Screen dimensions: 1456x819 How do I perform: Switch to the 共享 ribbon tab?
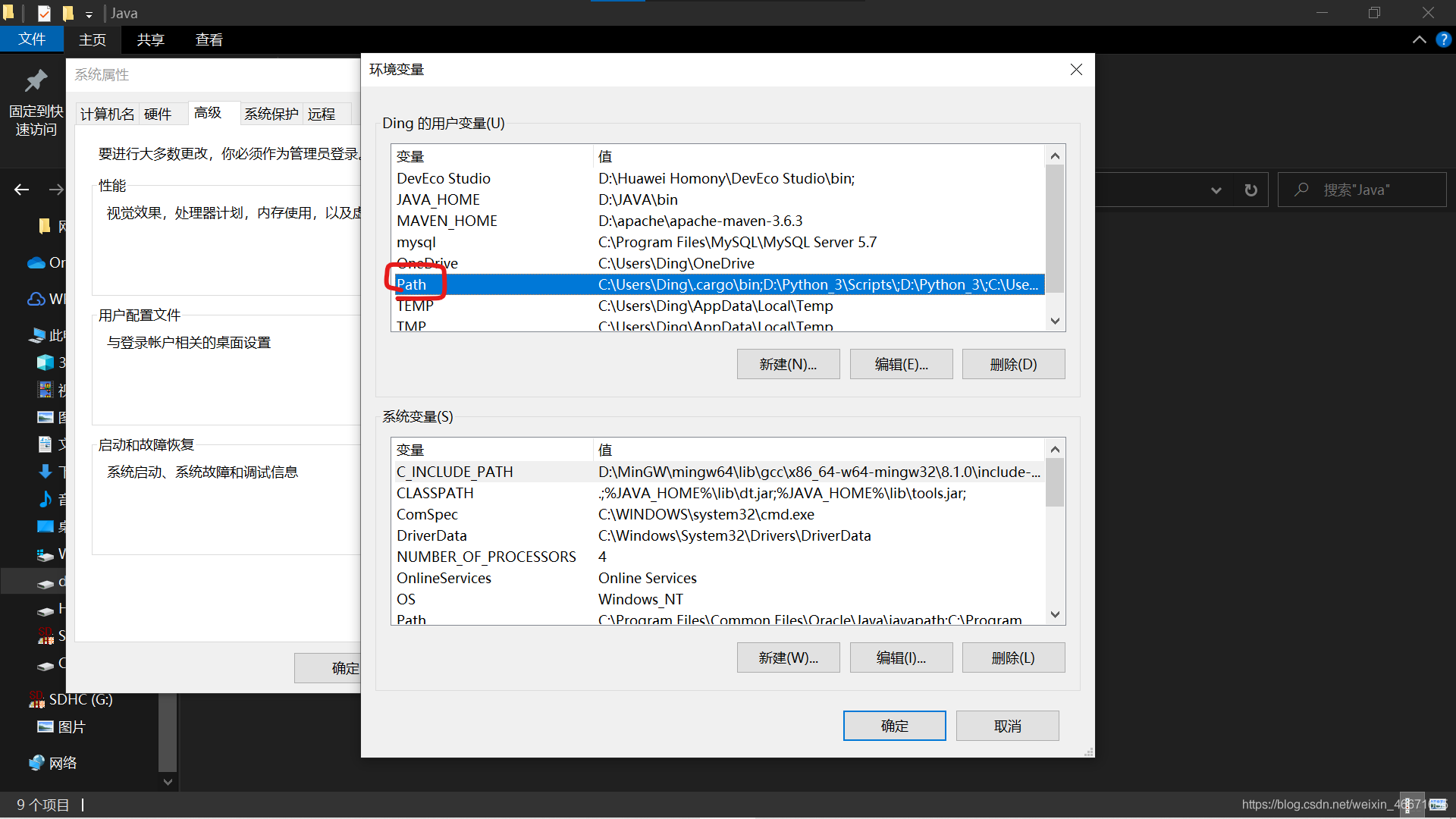150,39
